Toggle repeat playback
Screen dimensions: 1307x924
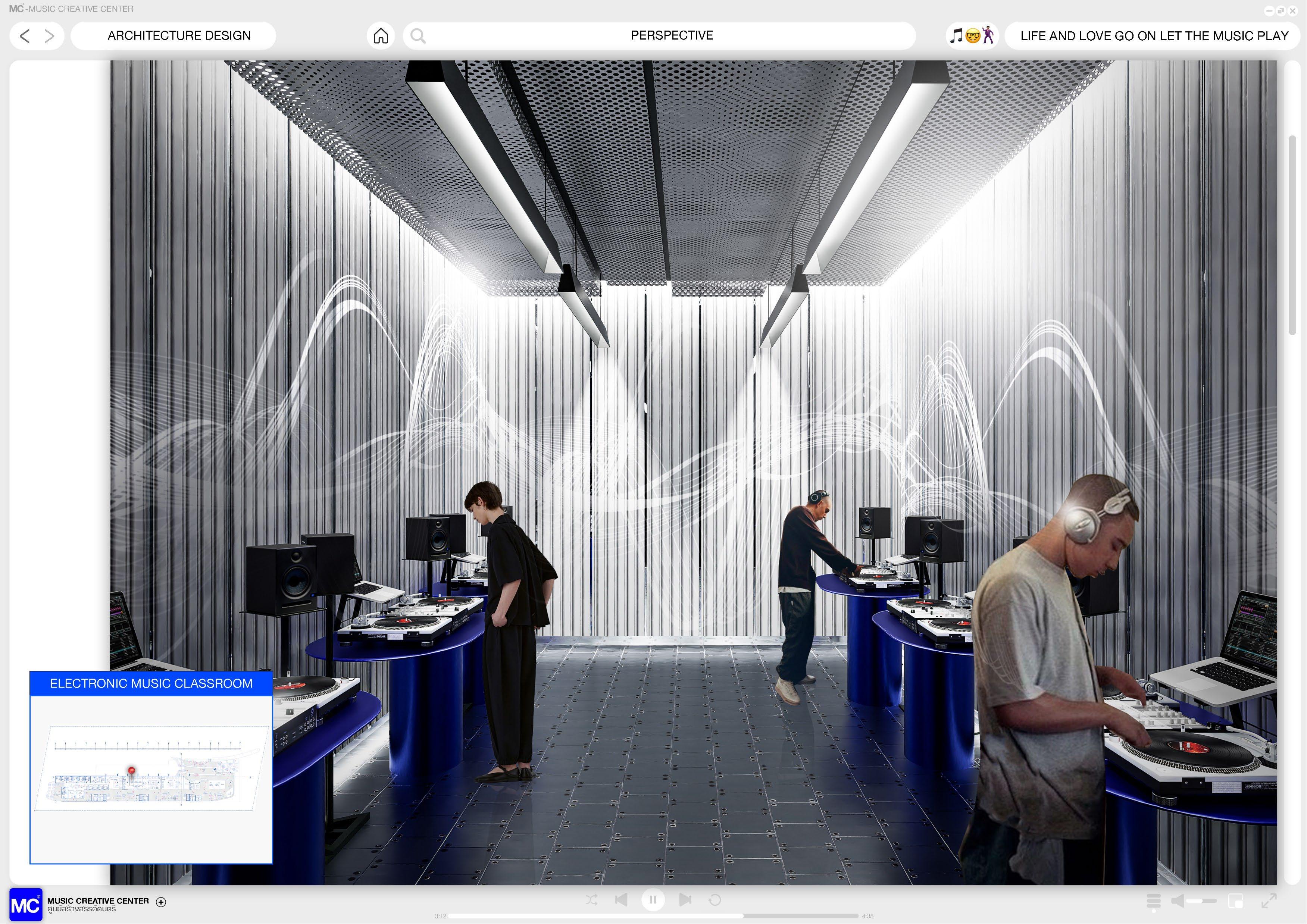pos(715,899)
